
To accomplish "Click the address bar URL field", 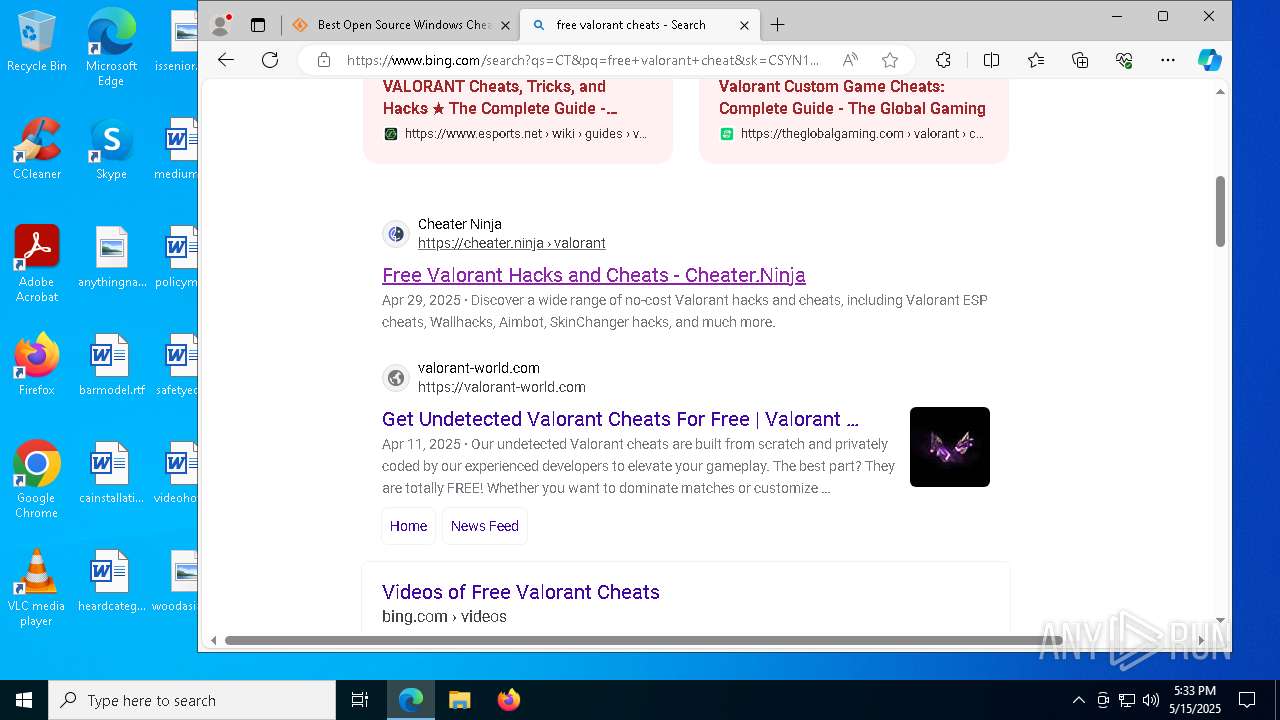I will pos(583,60).
